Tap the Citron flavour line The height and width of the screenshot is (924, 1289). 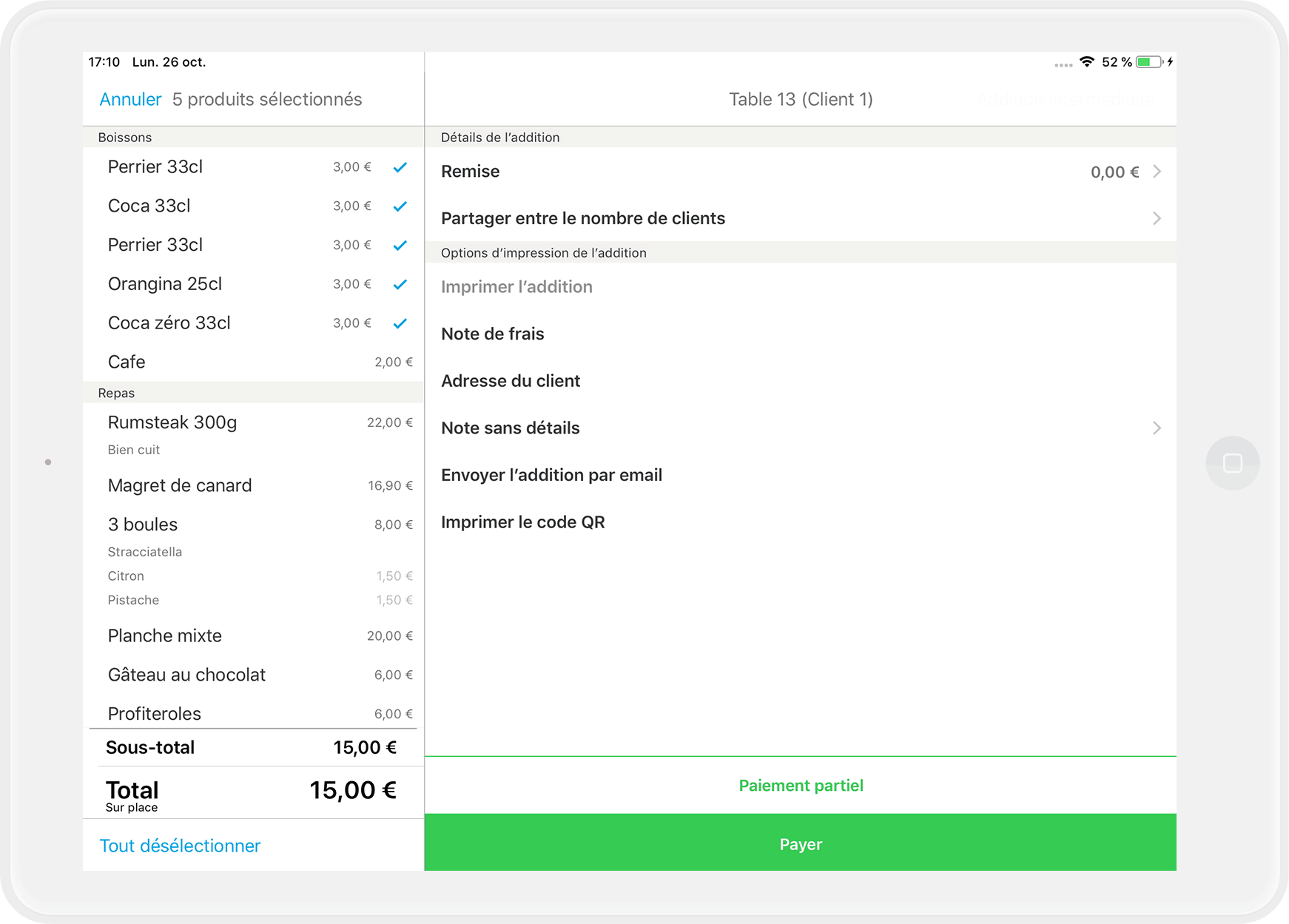pos(126,576)
